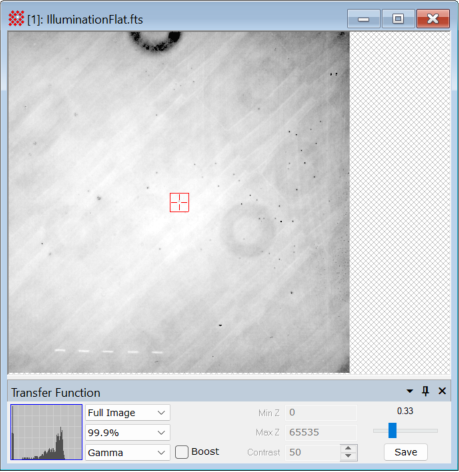Open the Full Image region dropdown

click(128, 413)
